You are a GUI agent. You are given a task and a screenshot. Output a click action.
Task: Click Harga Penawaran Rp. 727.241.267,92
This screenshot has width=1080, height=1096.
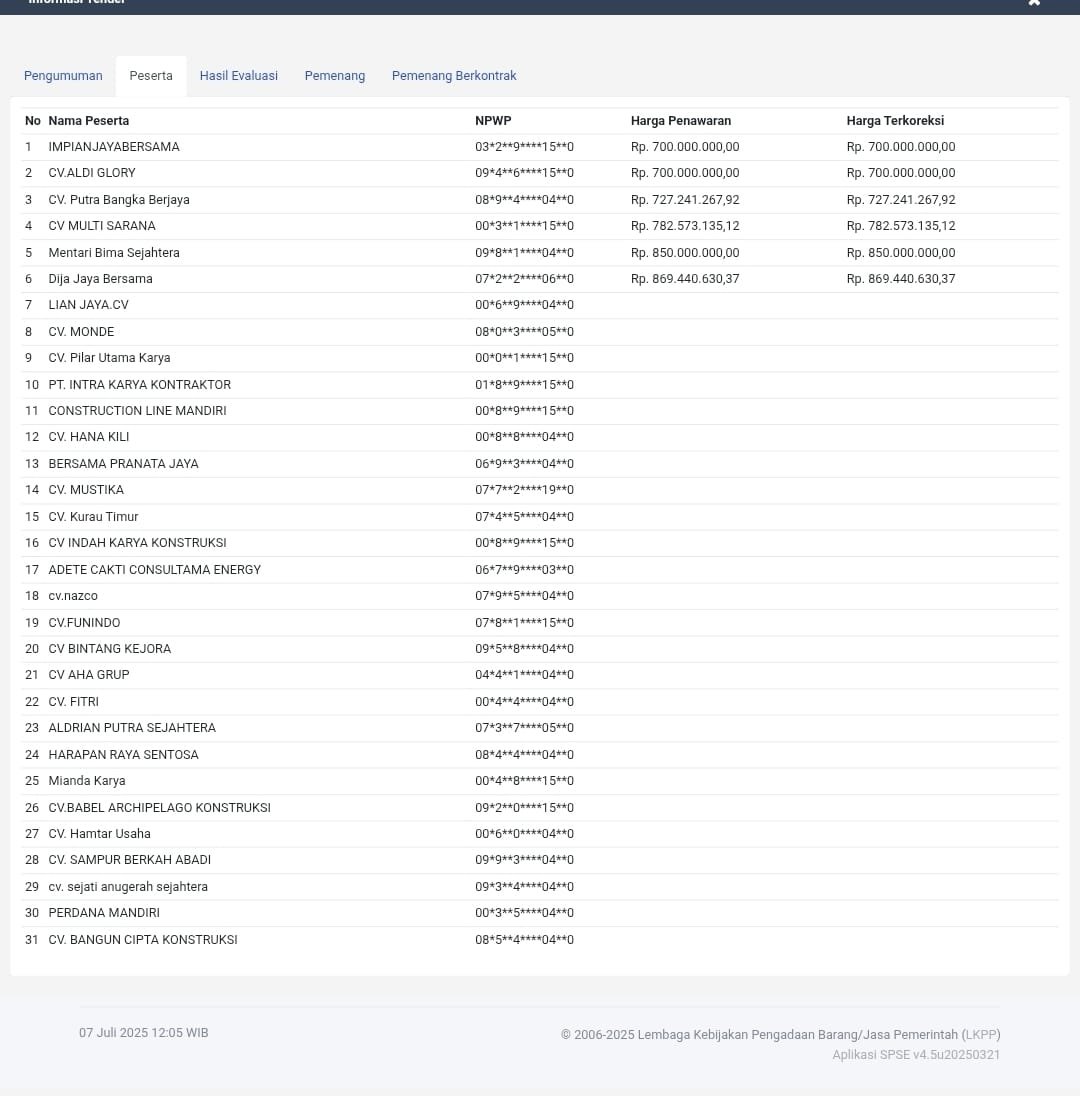click(685, 200)
